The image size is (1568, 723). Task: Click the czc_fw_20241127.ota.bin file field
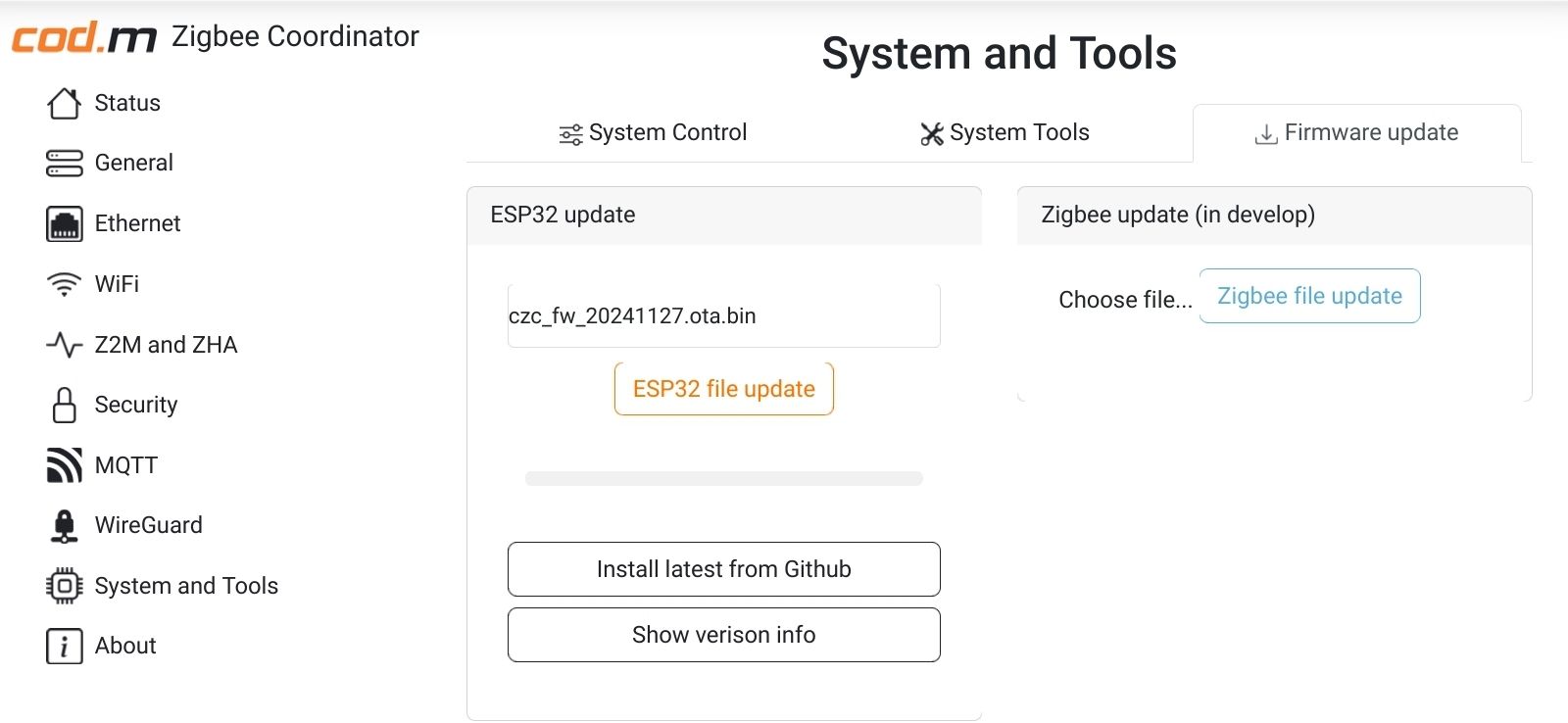pyautogui.click(x=723, y=316)
